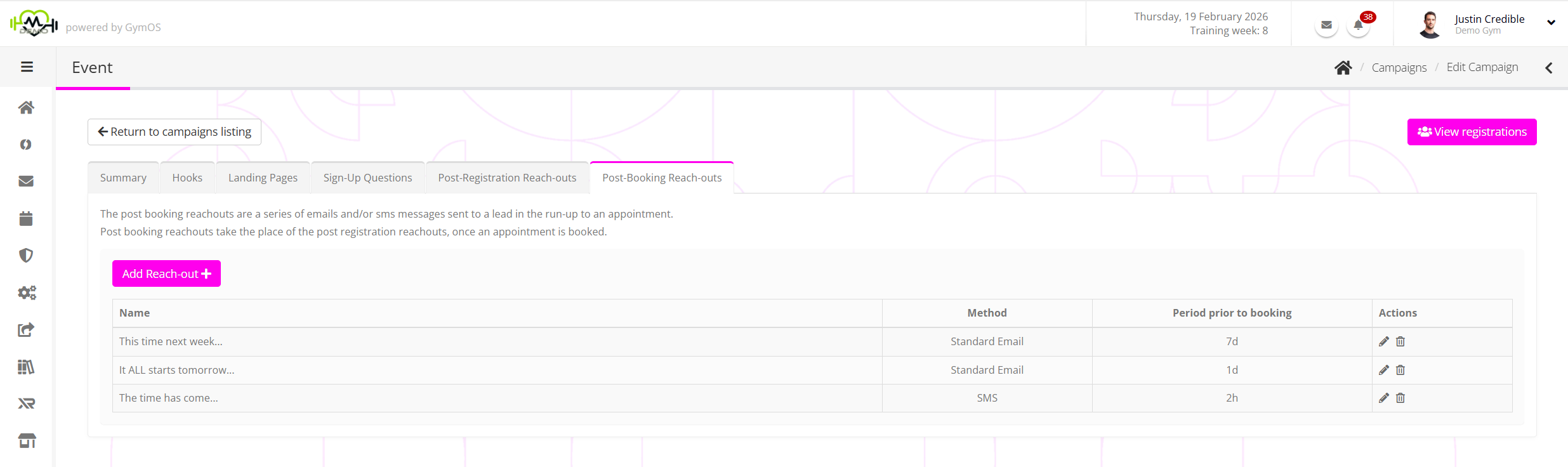Click the Add Reach-out button
Viewport: 1568px width, 467px height.
pos(166,273)
